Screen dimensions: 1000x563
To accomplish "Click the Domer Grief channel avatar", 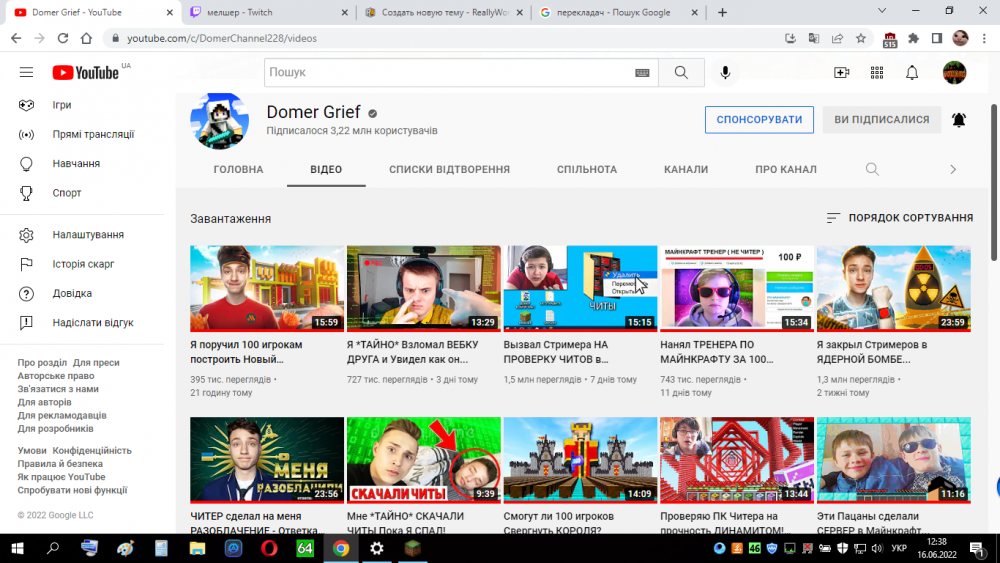I will (x=219, y=121).
